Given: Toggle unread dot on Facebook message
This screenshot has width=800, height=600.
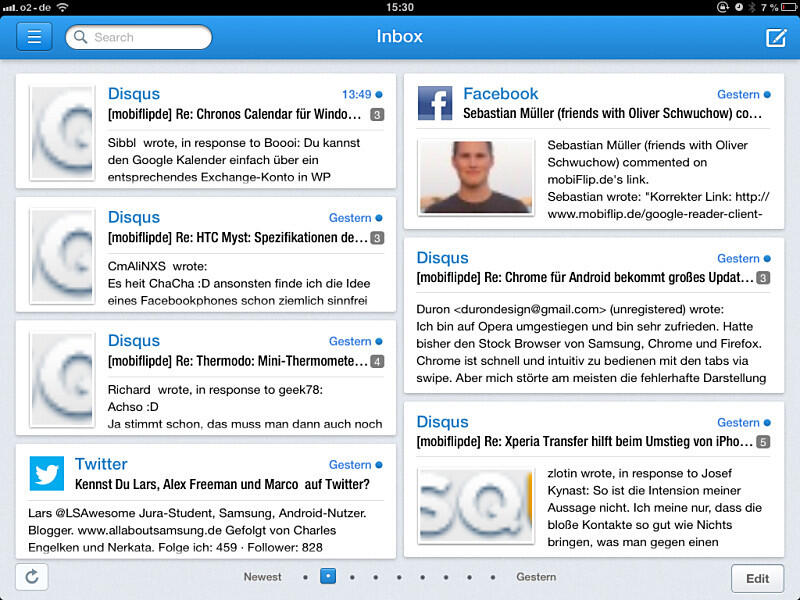Looking at the screenshot, I should (767, 94).
